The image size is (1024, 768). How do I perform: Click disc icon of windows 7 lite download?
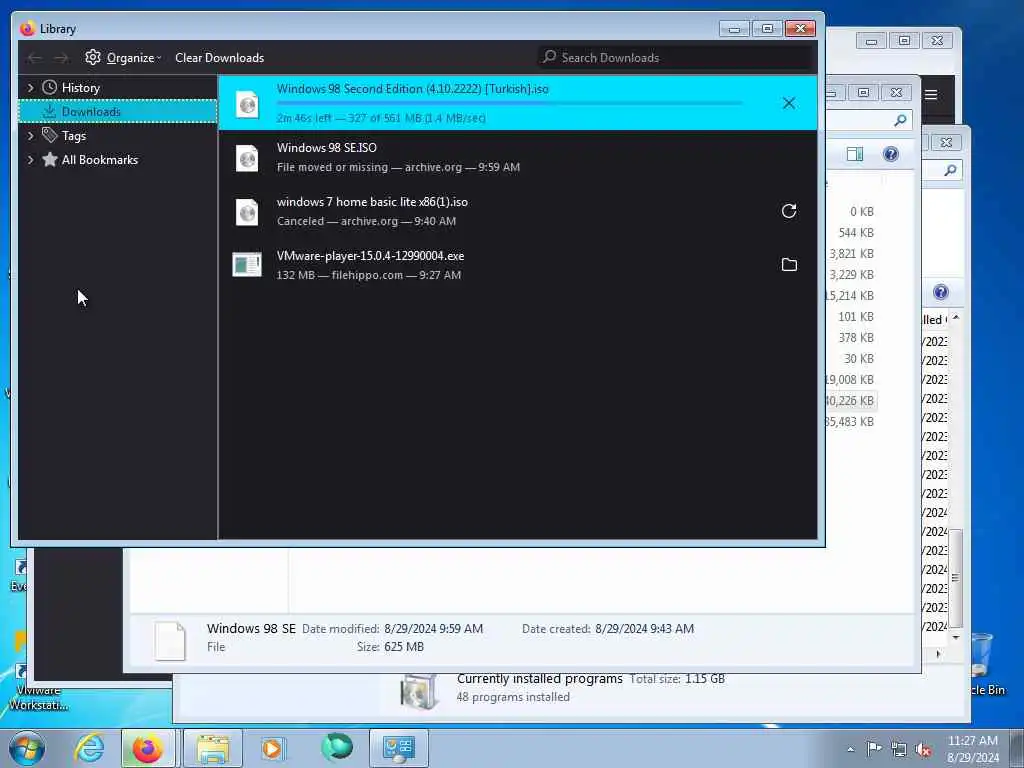tap(247, 212)
